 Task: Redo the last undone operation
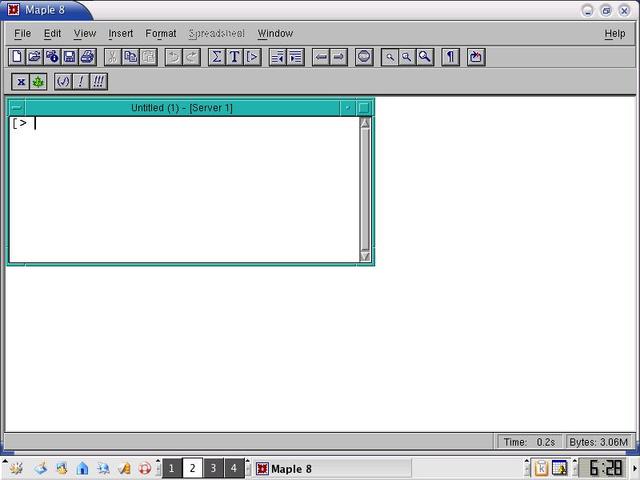191,57
